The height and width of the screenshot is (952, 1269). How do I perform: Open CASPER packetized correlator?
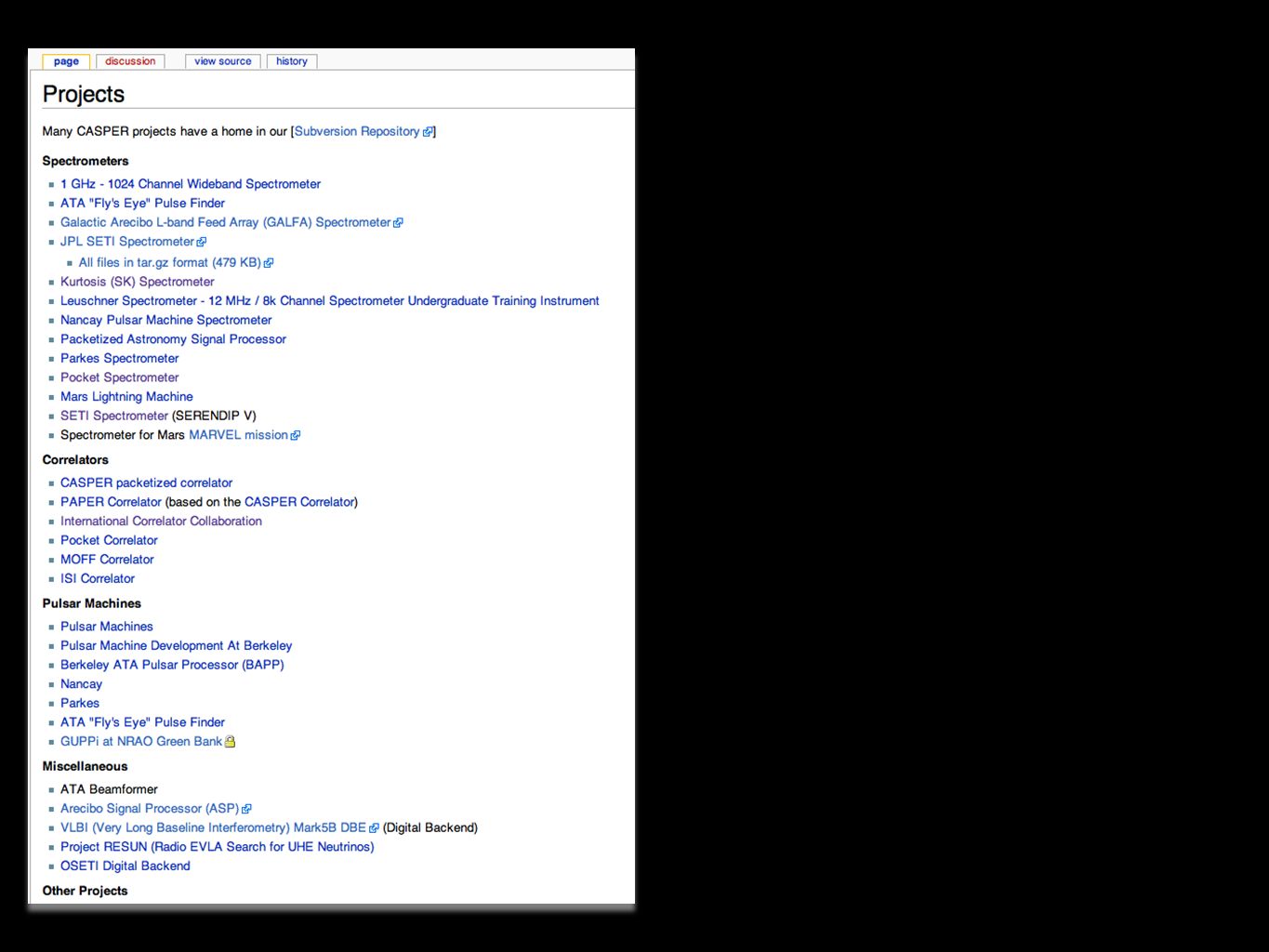(x=146, y=483)
